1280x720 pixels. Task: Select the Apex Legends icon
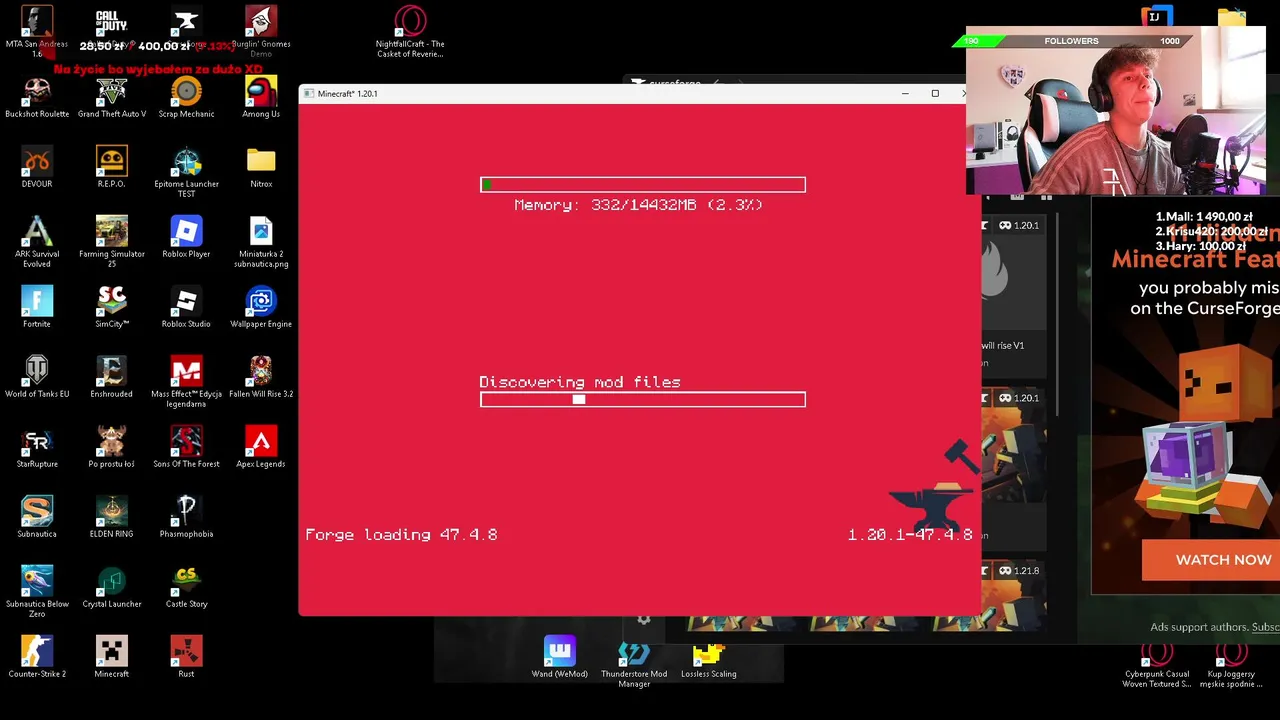point(261,447)
